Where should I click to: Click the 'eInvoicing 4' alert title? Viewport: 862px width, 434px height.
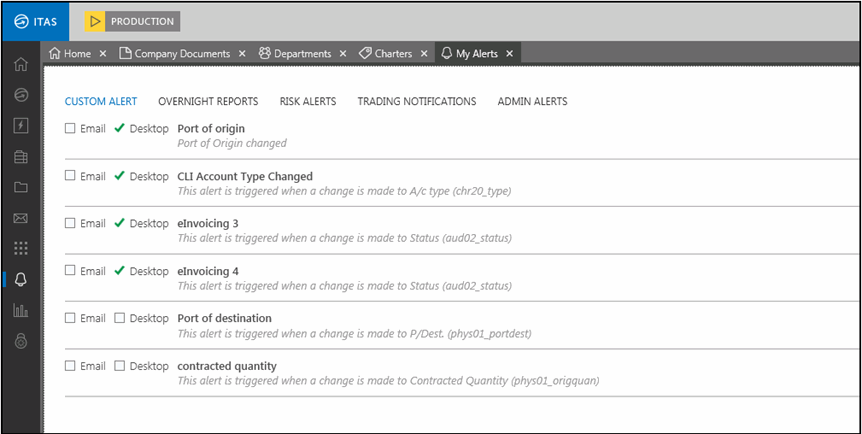[x=208, y=271]
